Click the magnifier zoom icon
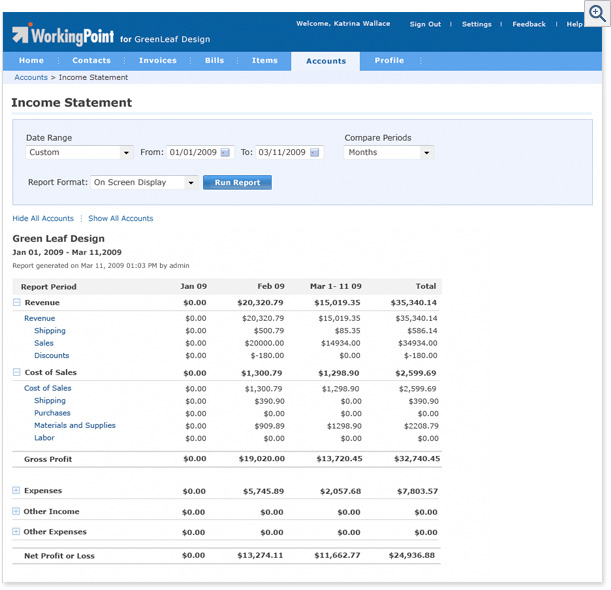Viewport: 611px width, 590px height. 597,13
